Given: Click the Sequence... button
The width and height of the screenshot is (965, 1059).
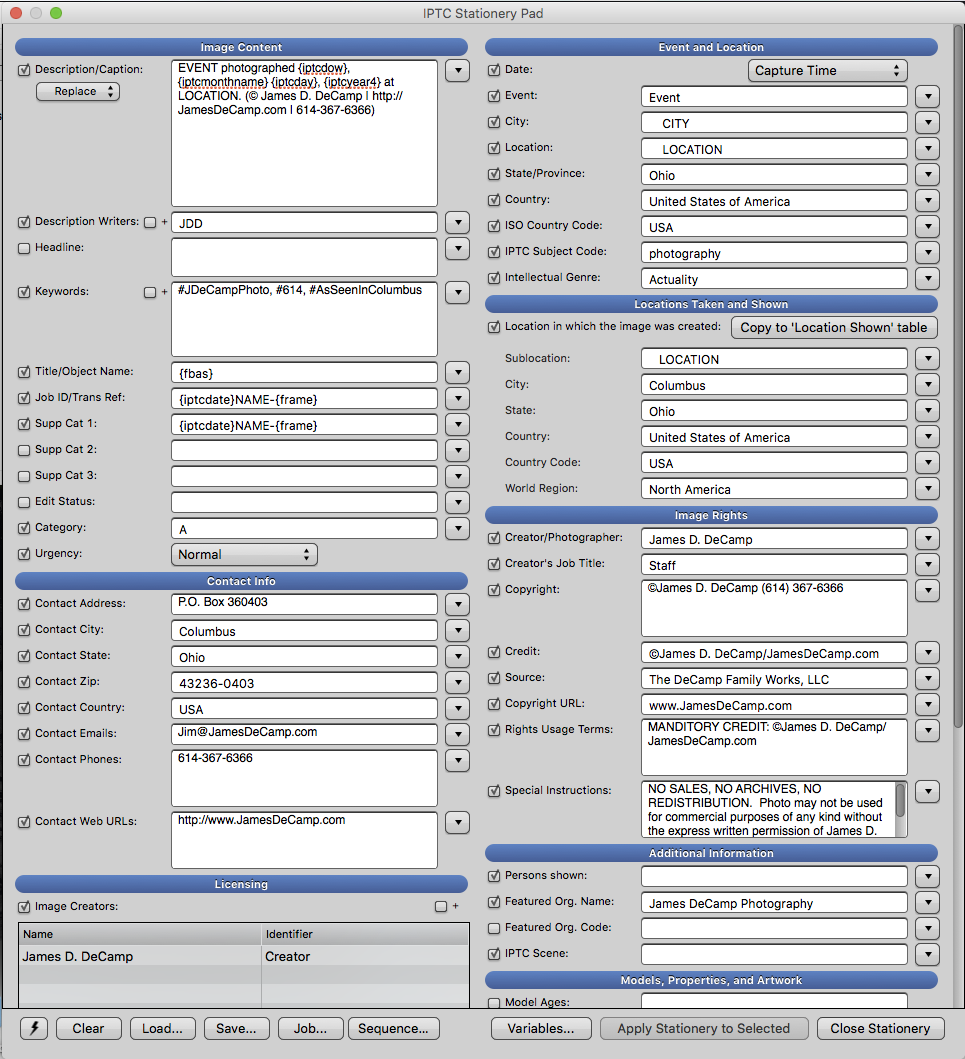Looking at the screenshot, I should coord(393,1028).
